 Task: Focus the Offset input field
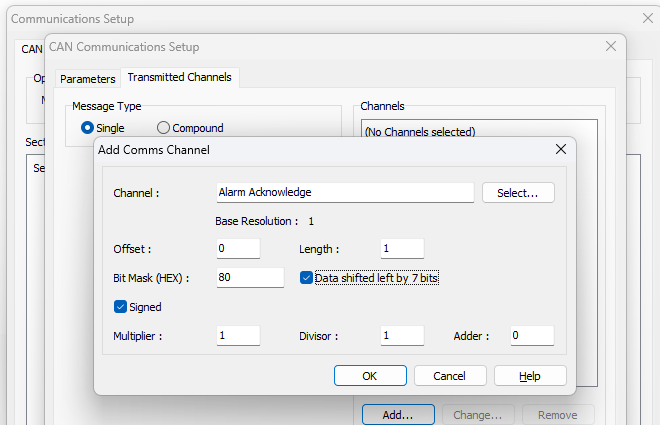point(238,249)
